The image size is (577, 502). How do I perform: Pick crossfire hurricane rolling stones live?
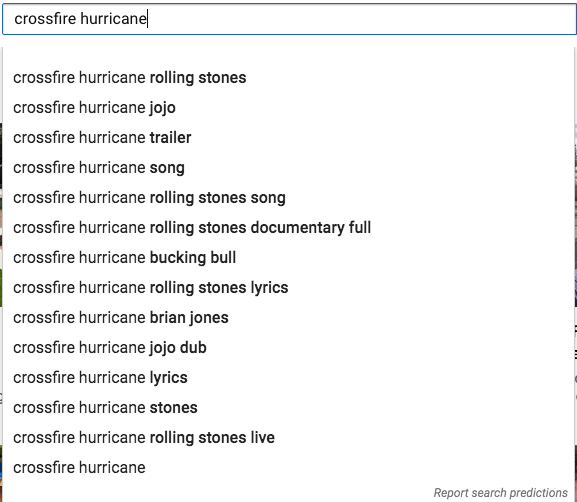[x=288, y=438]
